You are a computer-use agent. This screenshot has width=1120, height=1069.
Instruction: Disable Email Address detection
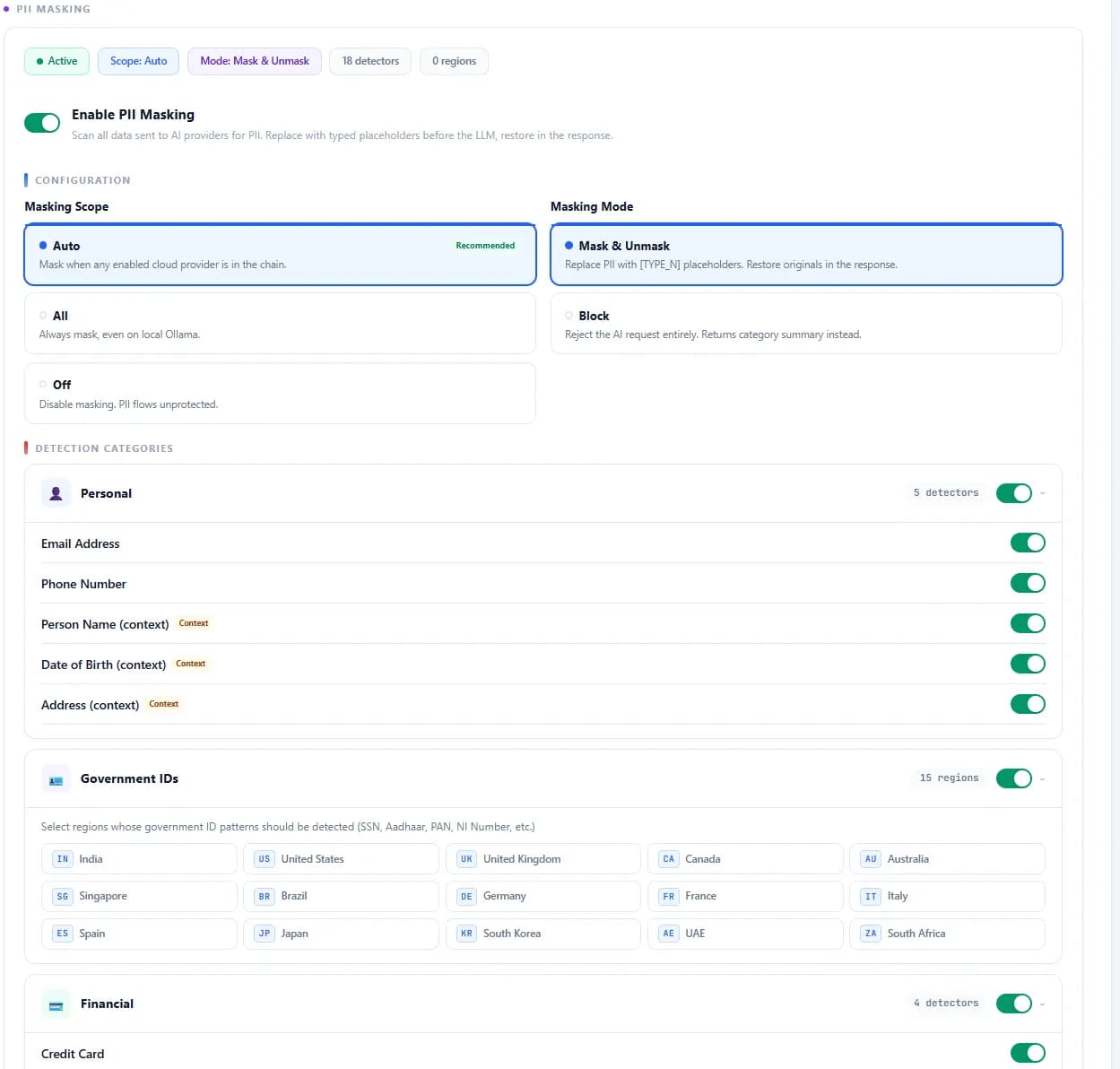click(1028, 543)
